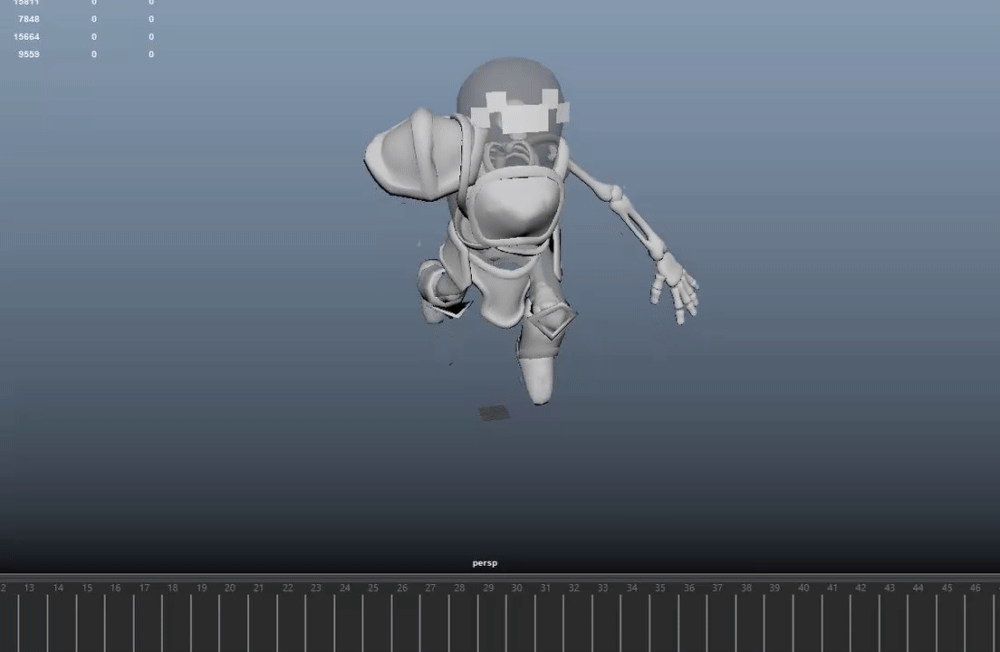Screen dimensions: 1000x652
Task: Select frame 46 on the timeline
Action: tap(975, 588)
